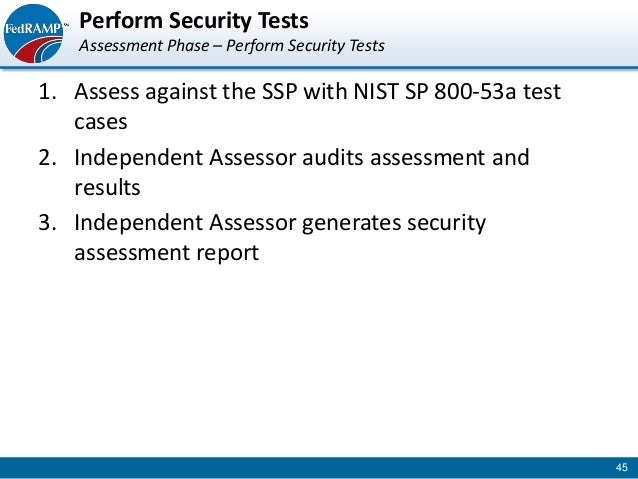The width and height of the screenshot is (638, 479).
Task: Click the word 'SSP' in item one
Action: (x=280, y=92)
